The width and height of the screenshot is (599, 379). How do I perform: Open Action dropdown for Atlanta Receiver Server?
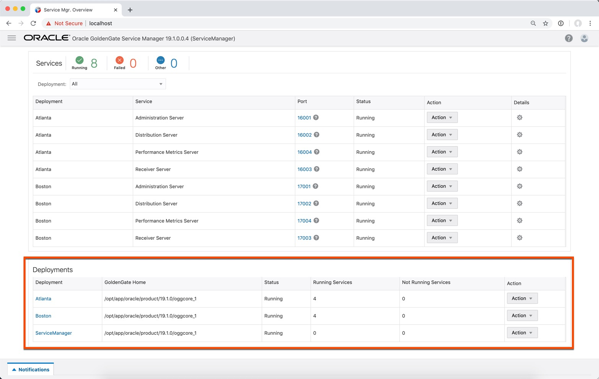442,169
